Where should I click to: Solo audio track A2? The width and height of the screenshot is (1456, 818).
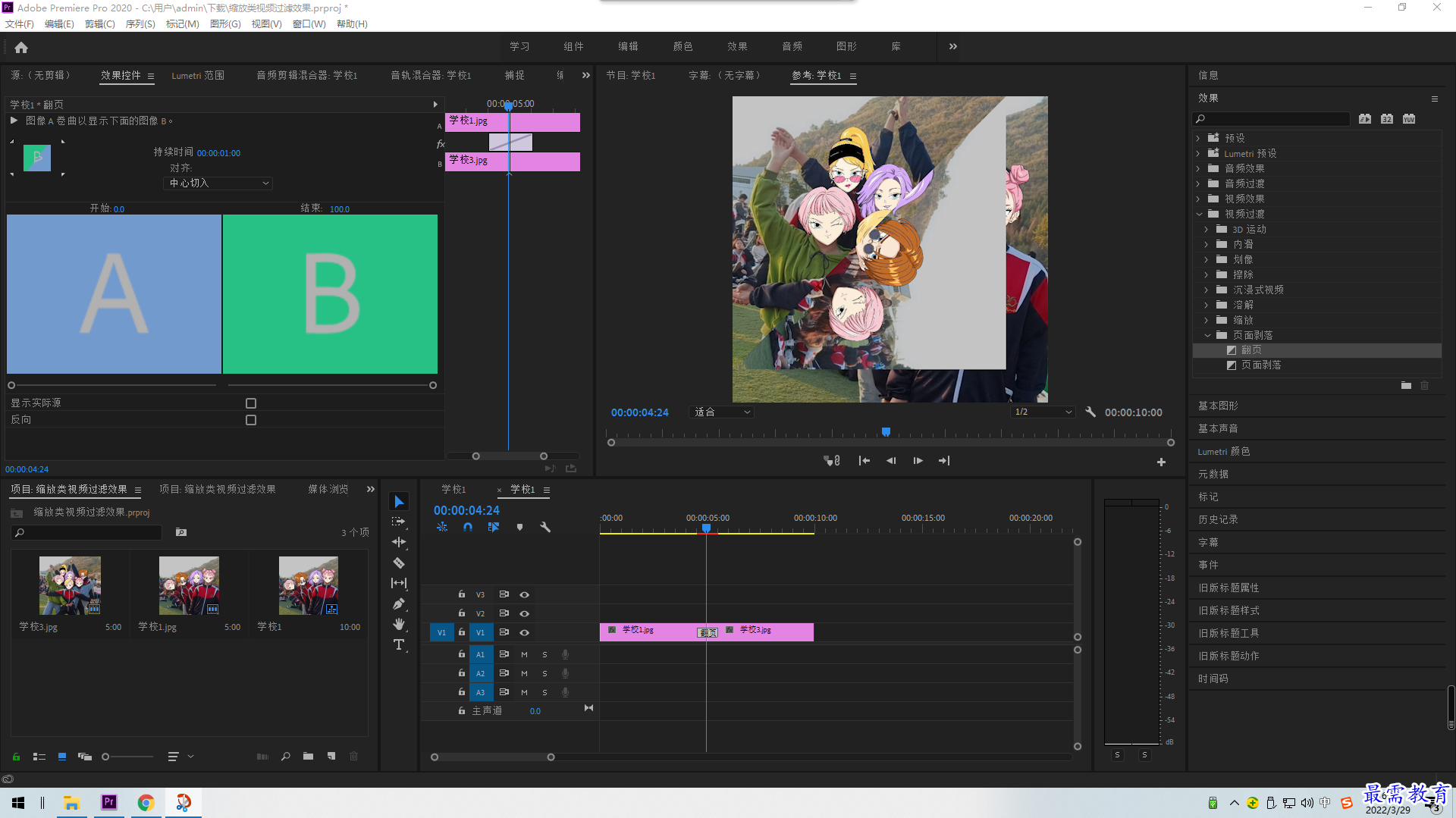544,673
